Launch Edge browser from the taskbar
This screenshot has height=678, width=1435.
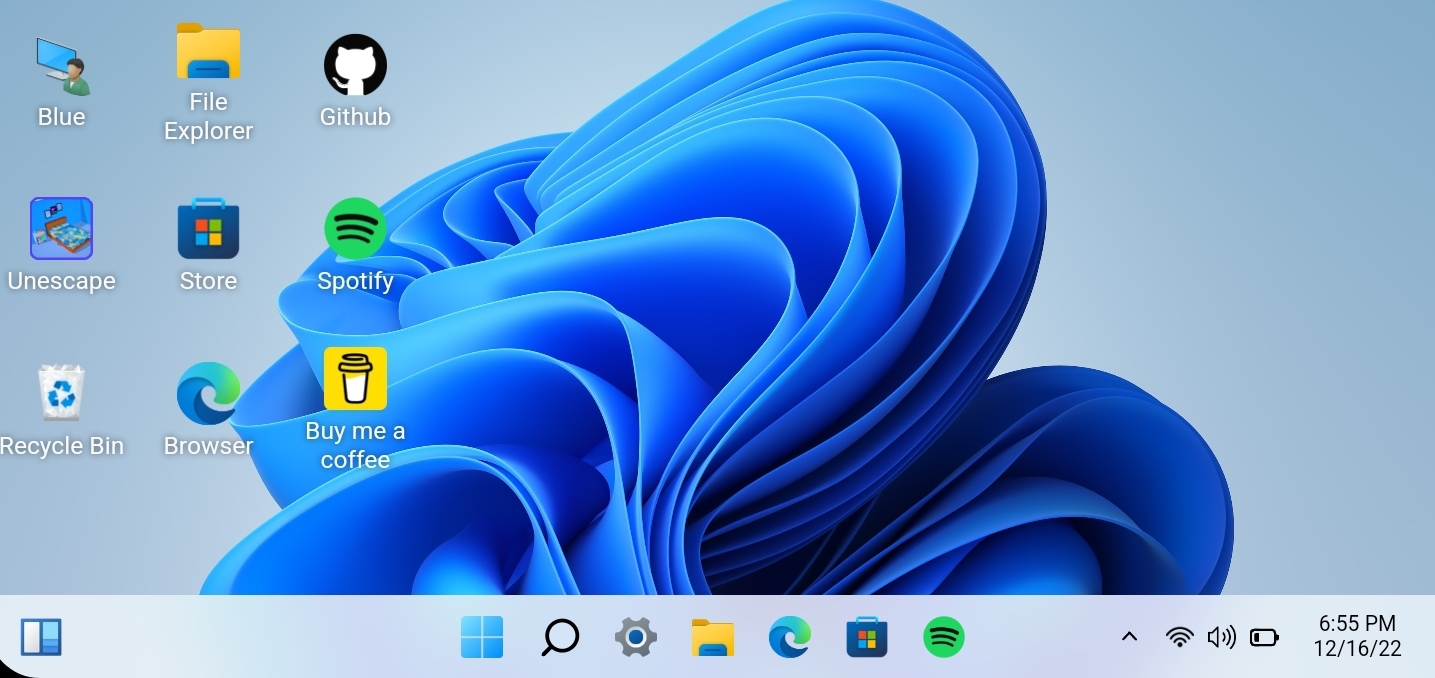coord(790,637)
